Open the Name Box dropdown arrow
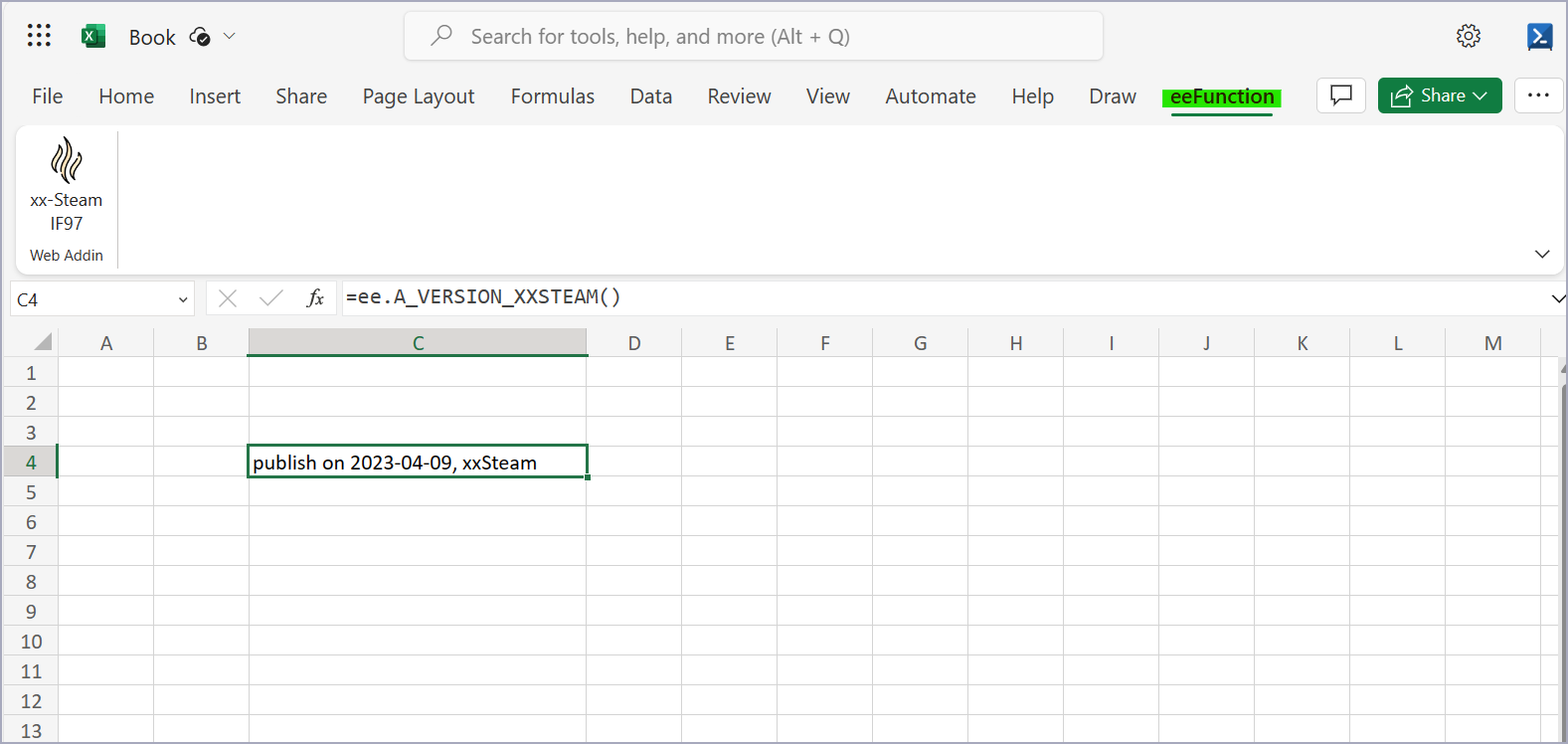Screen dimensions: 1568x744 (183, 299)
